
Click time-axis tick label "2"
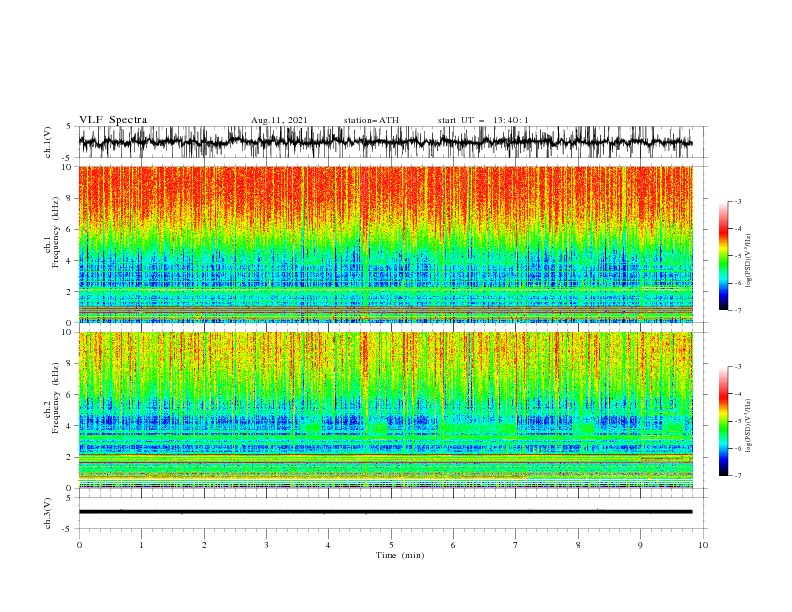204,545
